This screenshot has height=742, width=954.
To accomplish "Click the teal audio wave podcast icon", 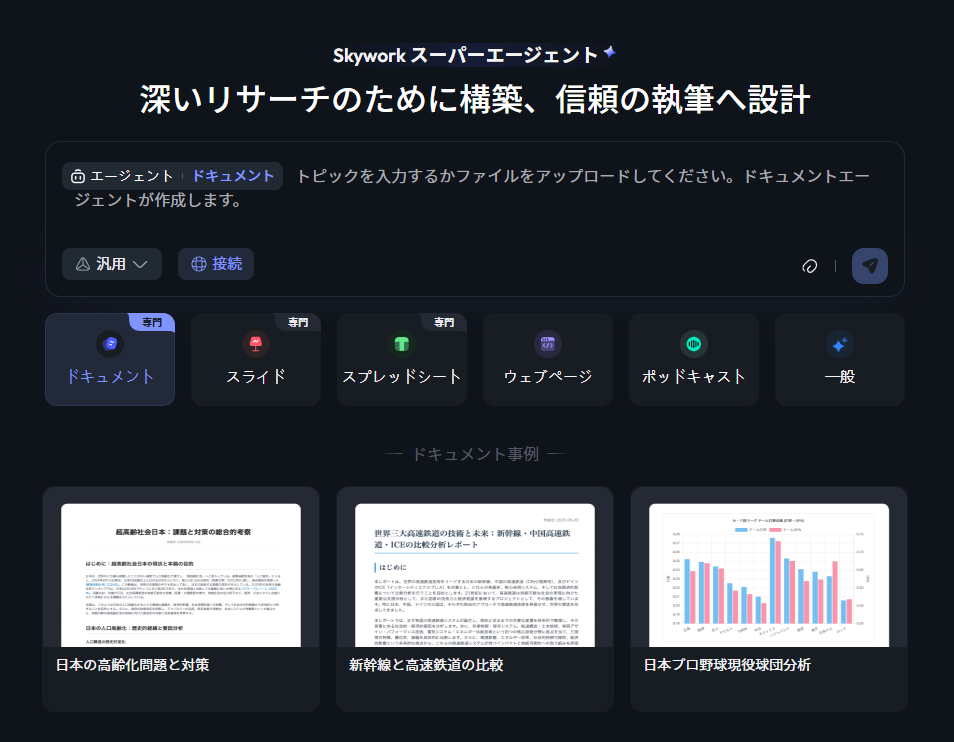I will pyautogui.click(x=694, y=344).
